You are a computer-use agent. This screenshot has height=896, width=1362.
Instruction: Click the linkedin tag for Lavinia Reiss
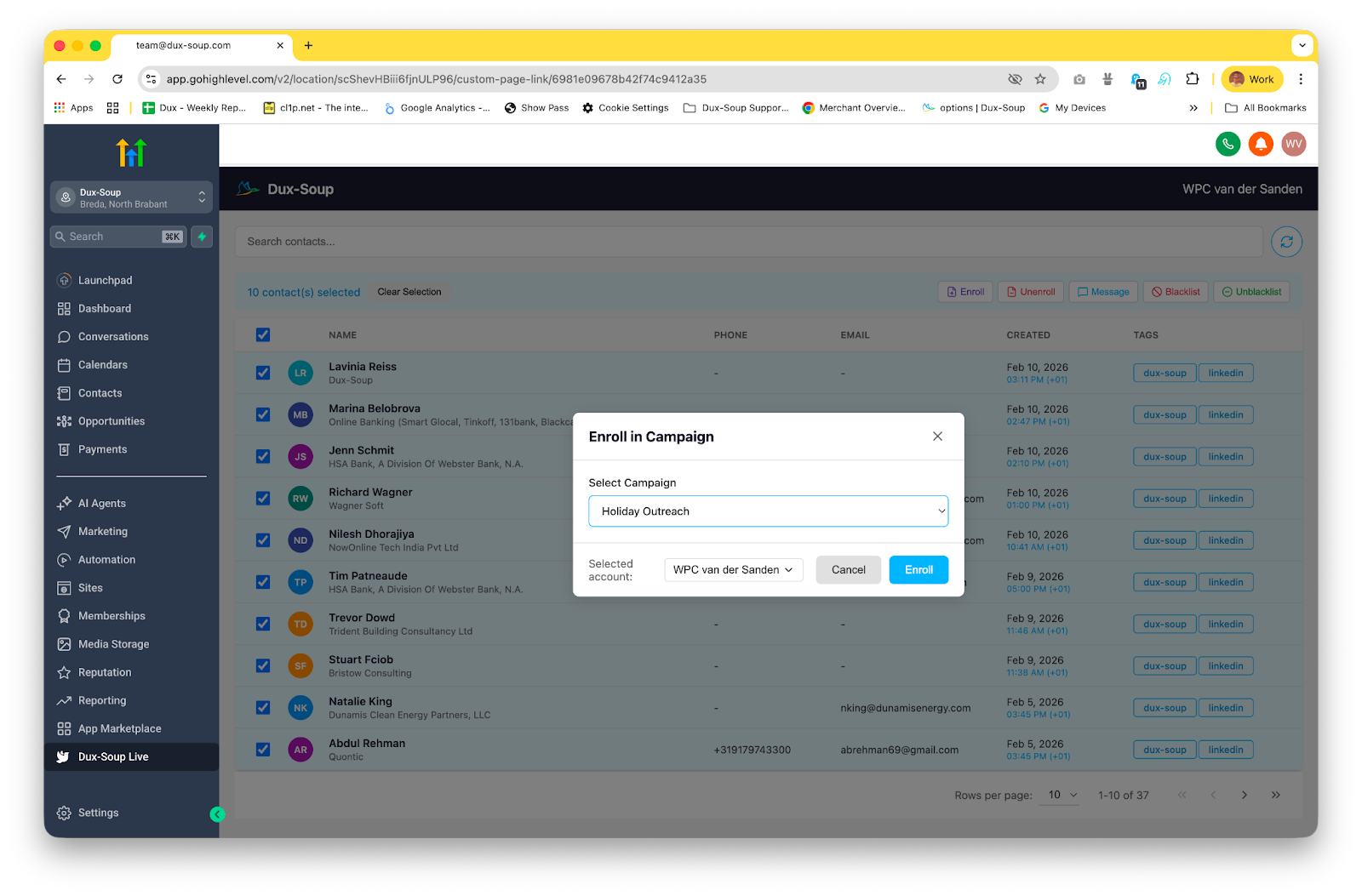[x=1226, y=373]
